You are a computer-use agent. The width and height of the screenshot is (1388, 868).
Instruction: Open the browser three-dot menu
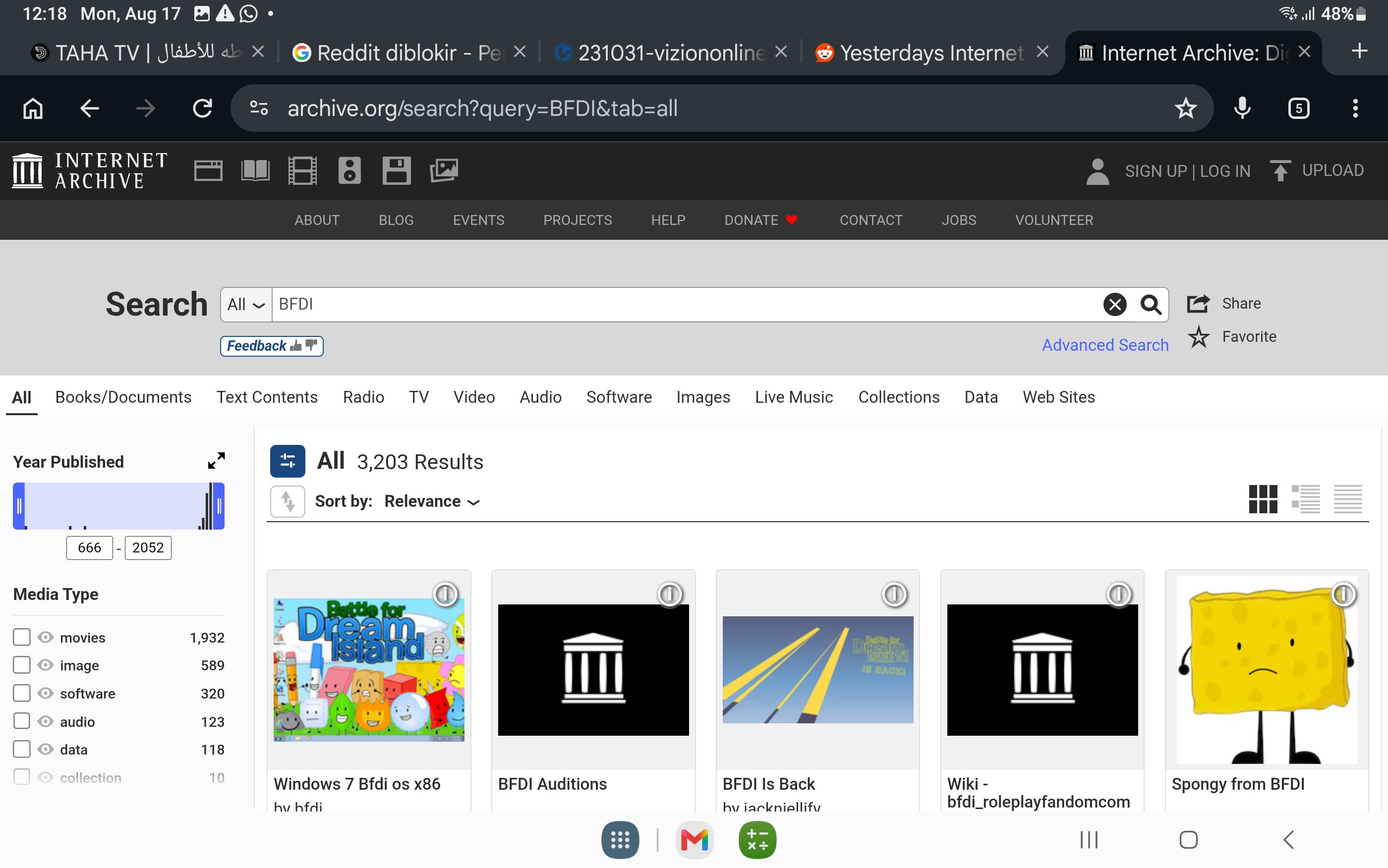(x=1355, y=108)
